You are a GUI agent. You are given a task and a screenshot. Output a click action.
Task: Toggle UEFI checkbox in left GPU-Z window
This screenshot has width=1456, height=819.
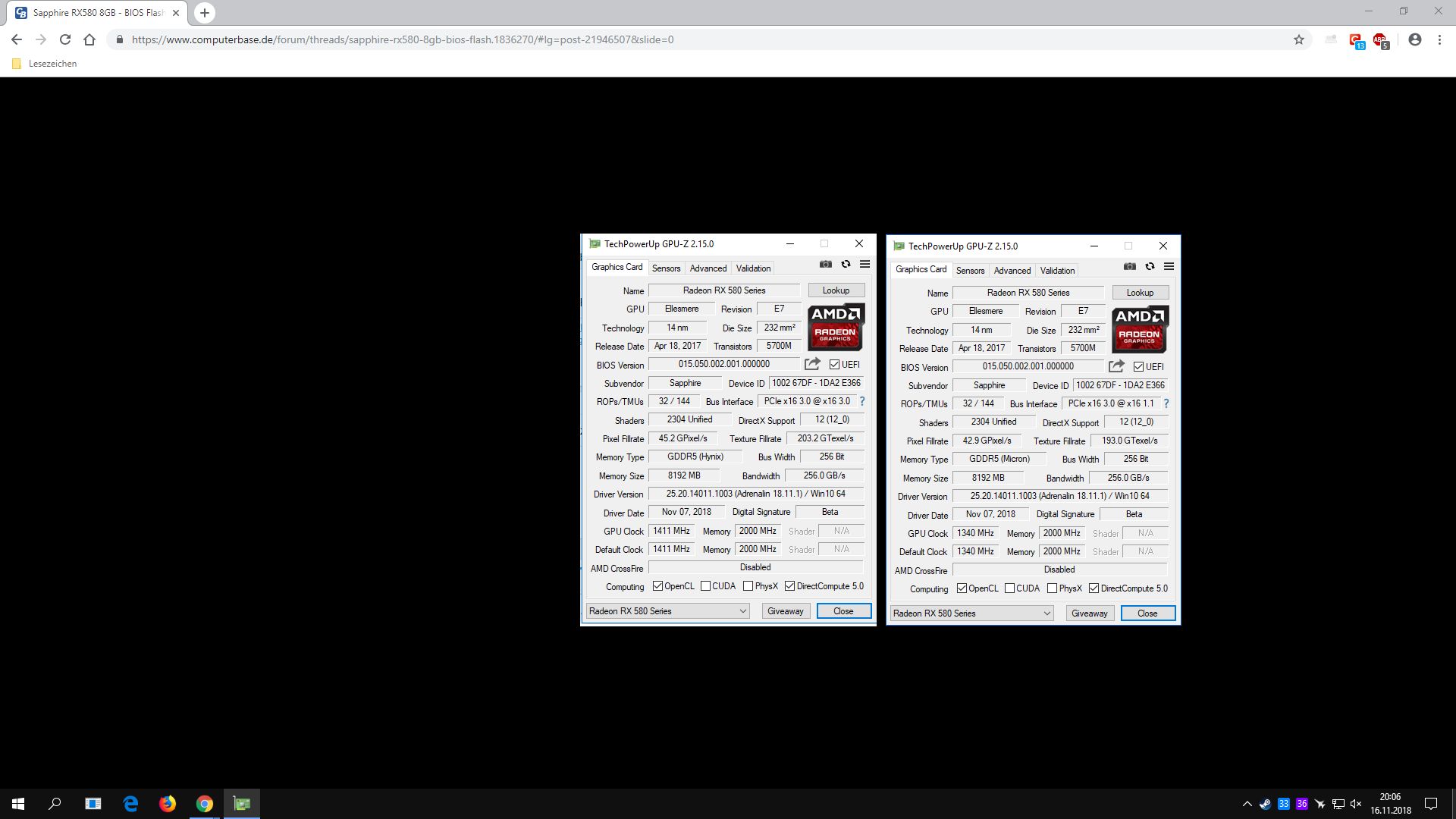click(x=834, y=365)
